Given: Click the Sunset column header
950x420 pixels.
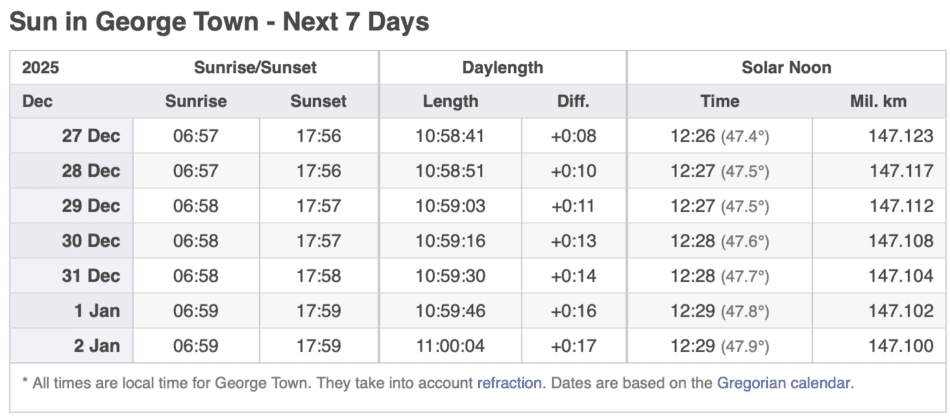Looking at the screenshot, I should 318,101.
